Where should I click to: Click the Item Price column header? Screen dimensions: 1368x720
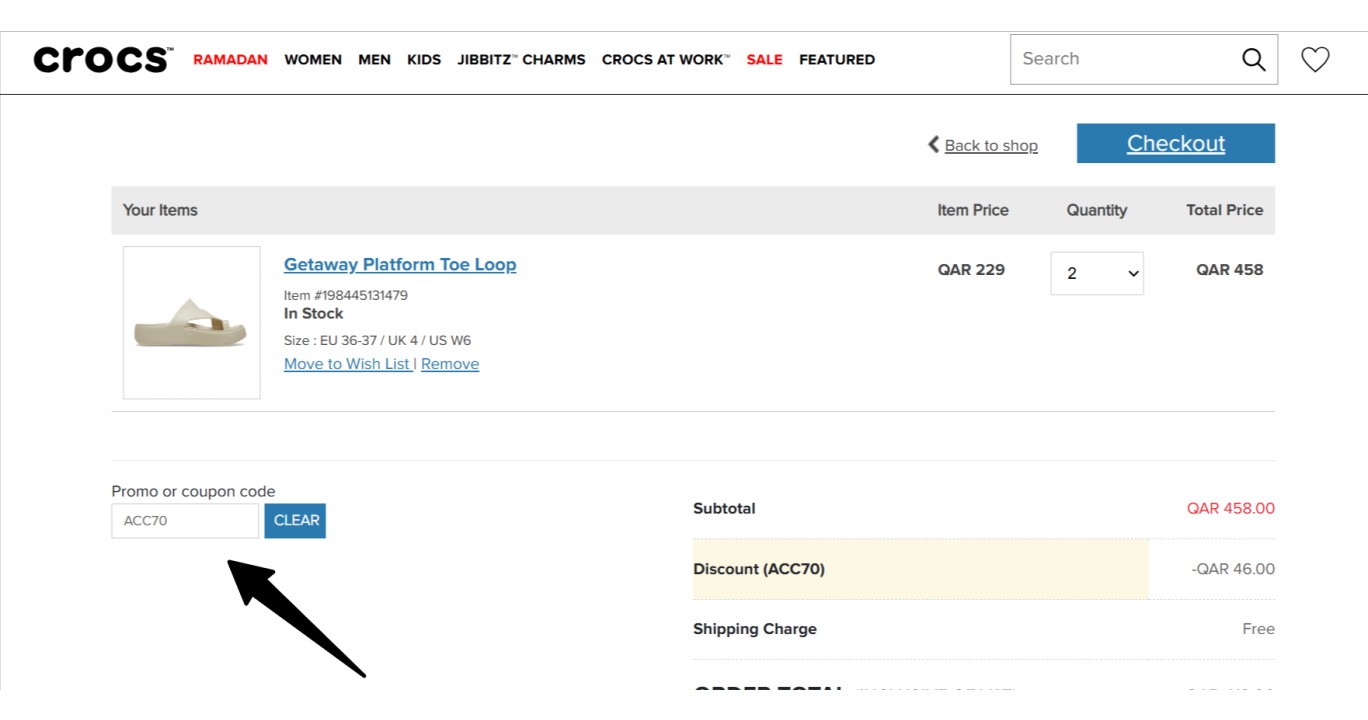click(x=973, y=210)
